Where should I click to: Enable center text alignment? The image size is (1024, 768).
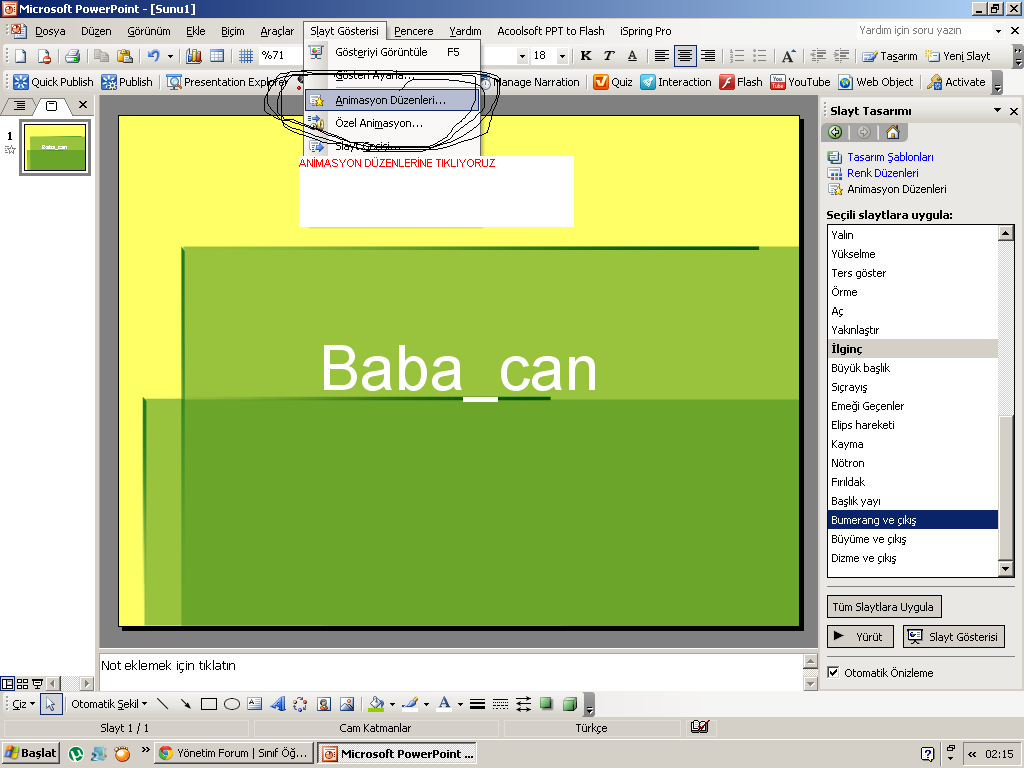click(x=685, y=56)
